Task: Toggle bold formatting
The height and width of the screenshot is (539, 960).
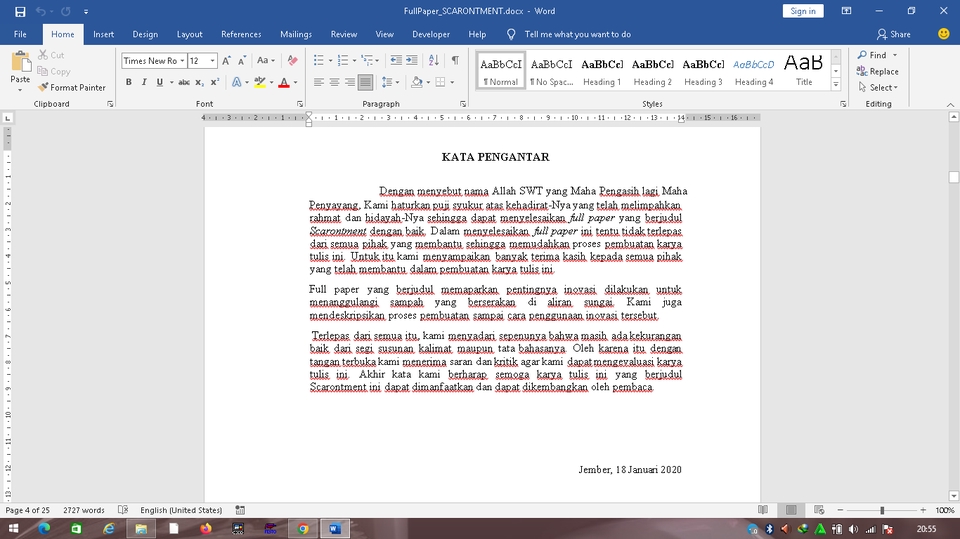Action: 129,82
